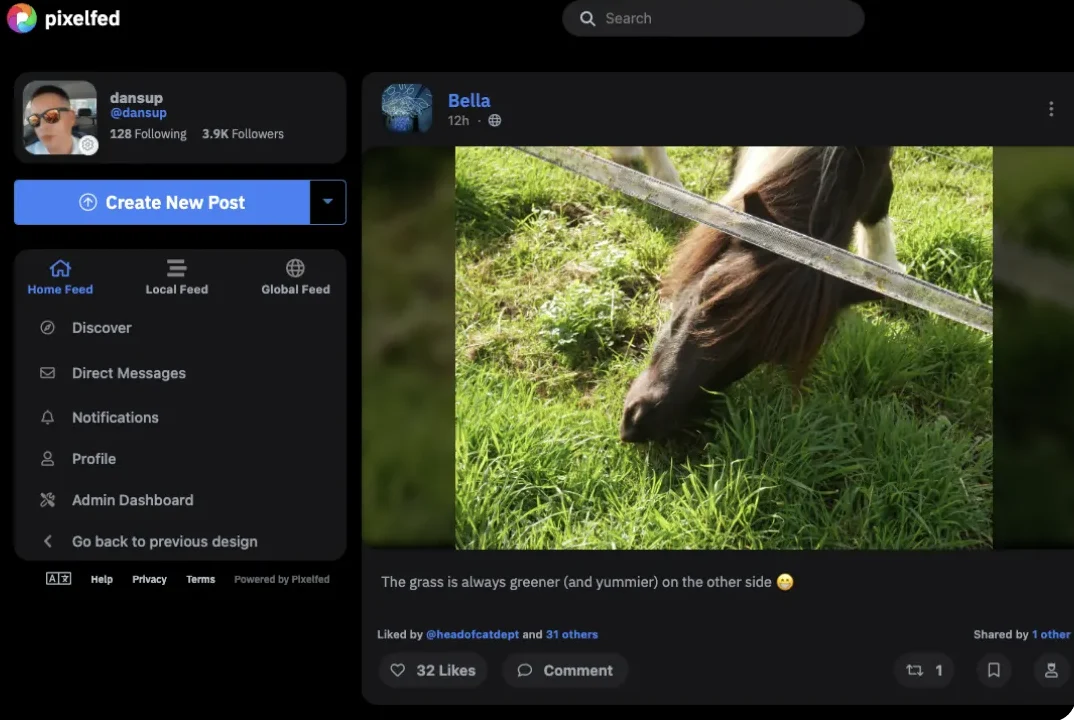This screenshot has width=1074, height=720.
Task: Click the back chevron icon for previous design
Action: coord(47,541)
